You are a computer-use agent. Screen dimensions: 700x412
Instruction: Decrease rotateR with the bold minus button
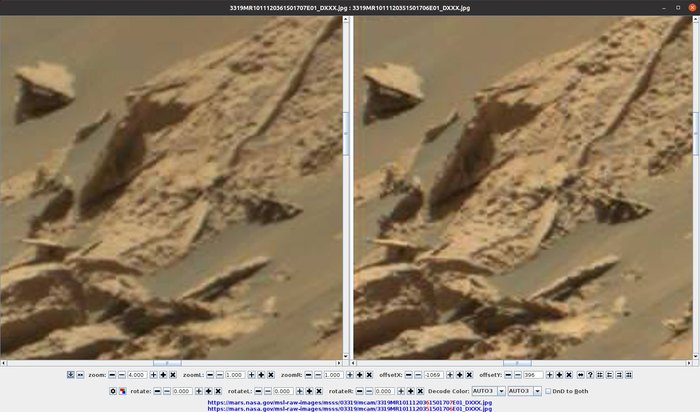tap(359, 391)
